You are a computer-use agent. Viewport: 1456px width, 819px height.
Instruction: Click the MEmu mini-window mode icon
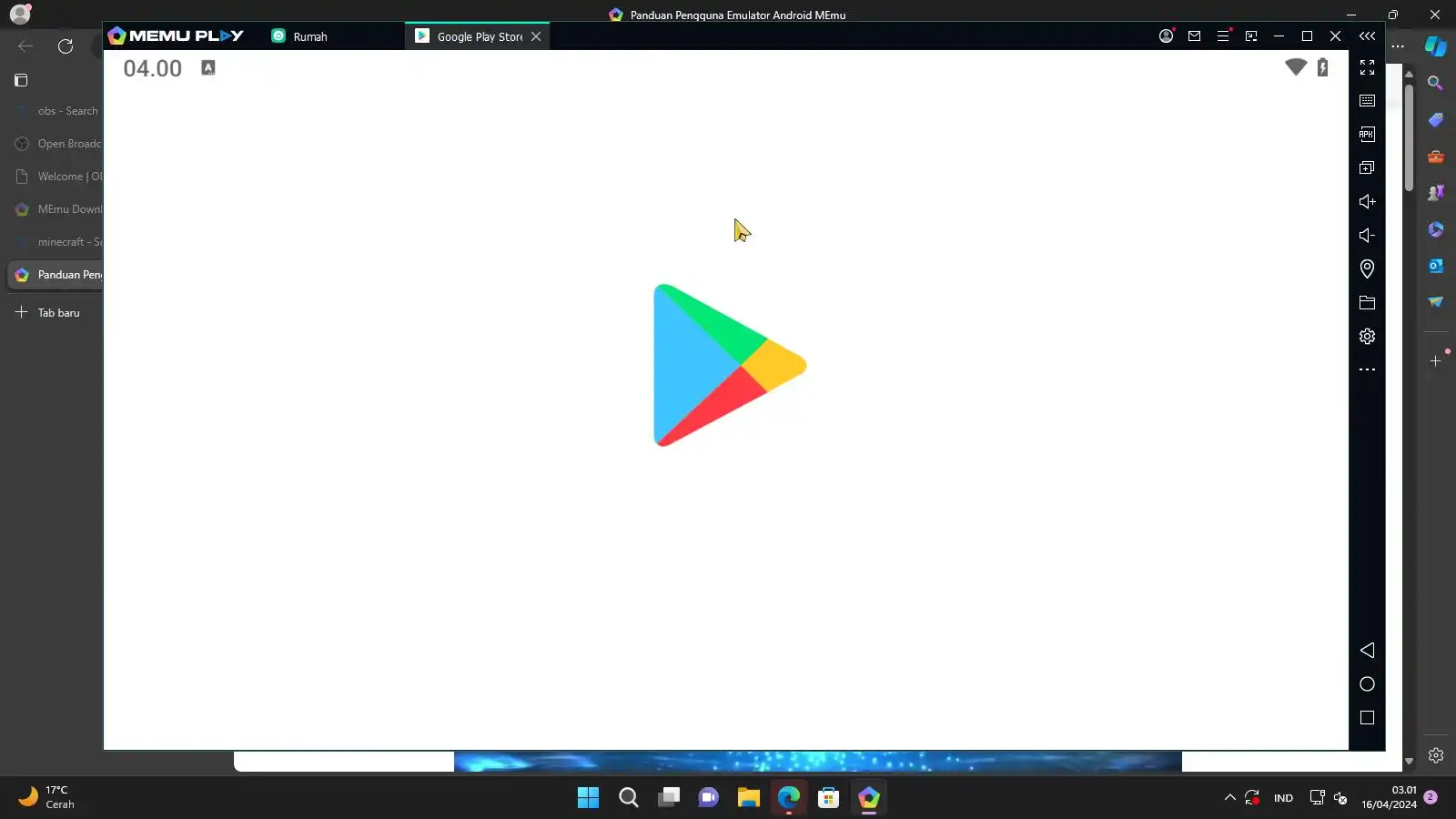[1251, 36]
